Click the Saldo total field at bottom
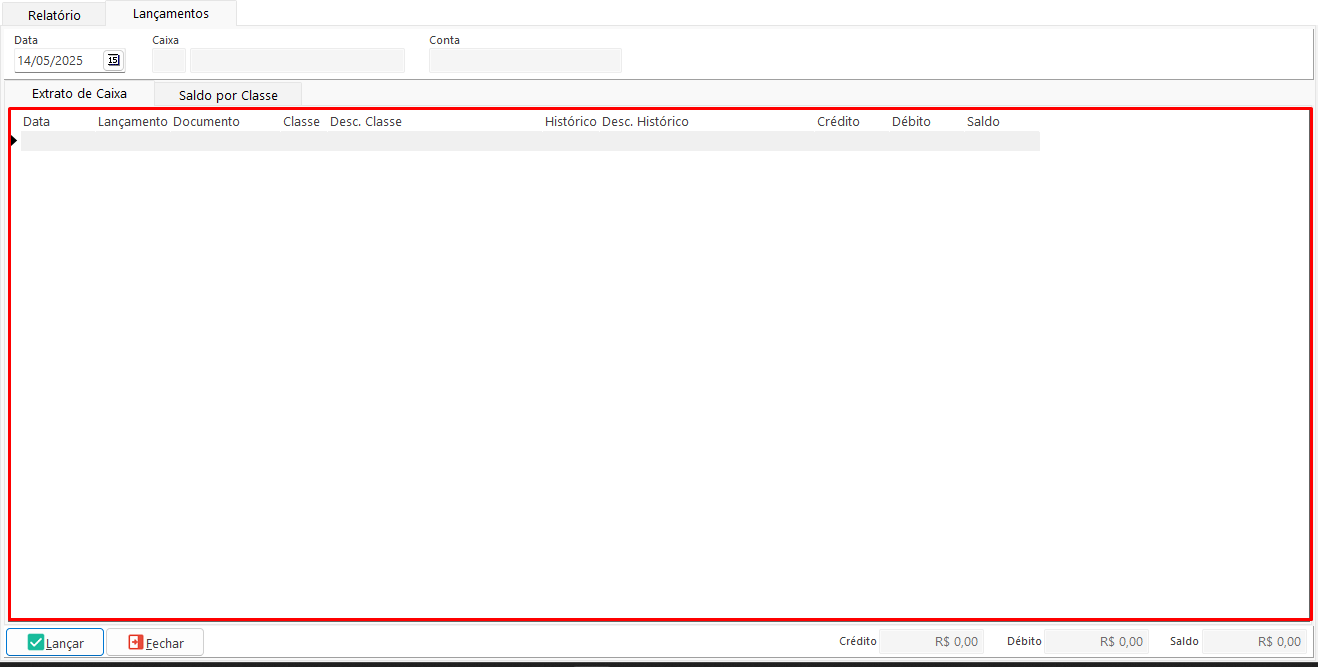 tap(1254, 642)
